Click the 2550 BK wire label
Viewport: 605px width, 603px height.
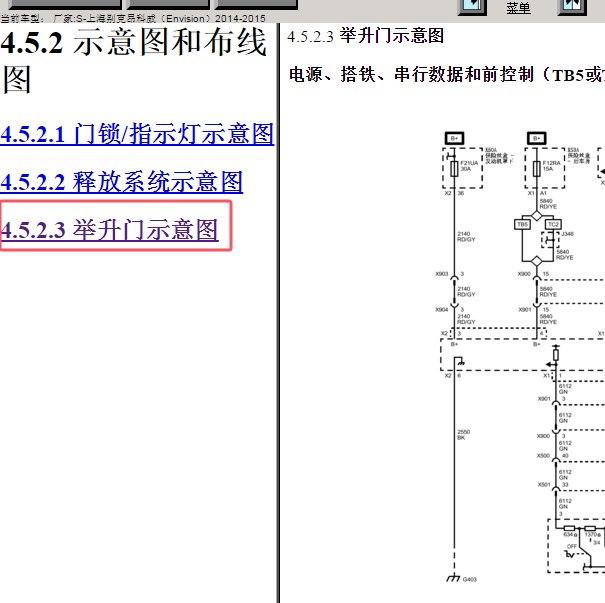tap(463, 435)
